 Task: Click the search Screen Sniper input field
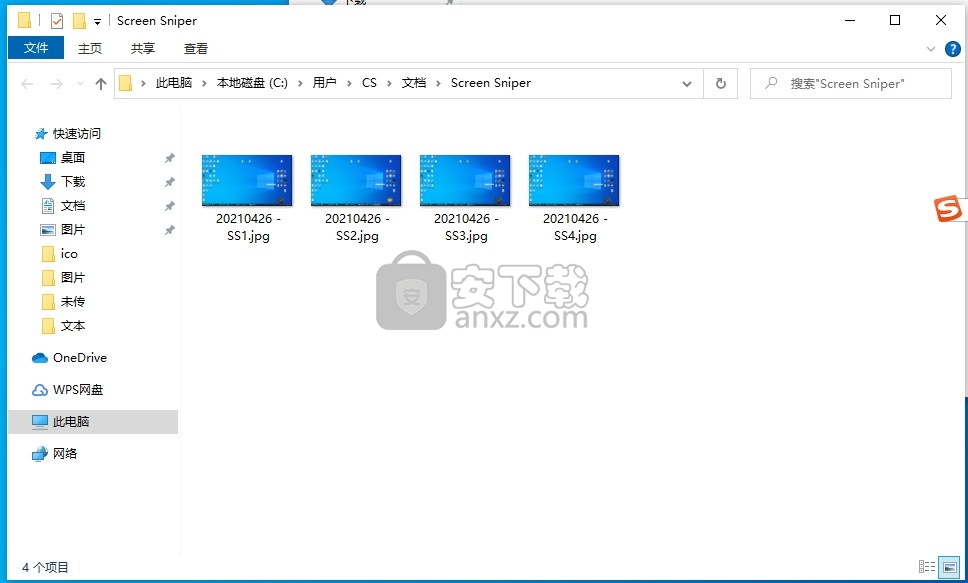851,83
